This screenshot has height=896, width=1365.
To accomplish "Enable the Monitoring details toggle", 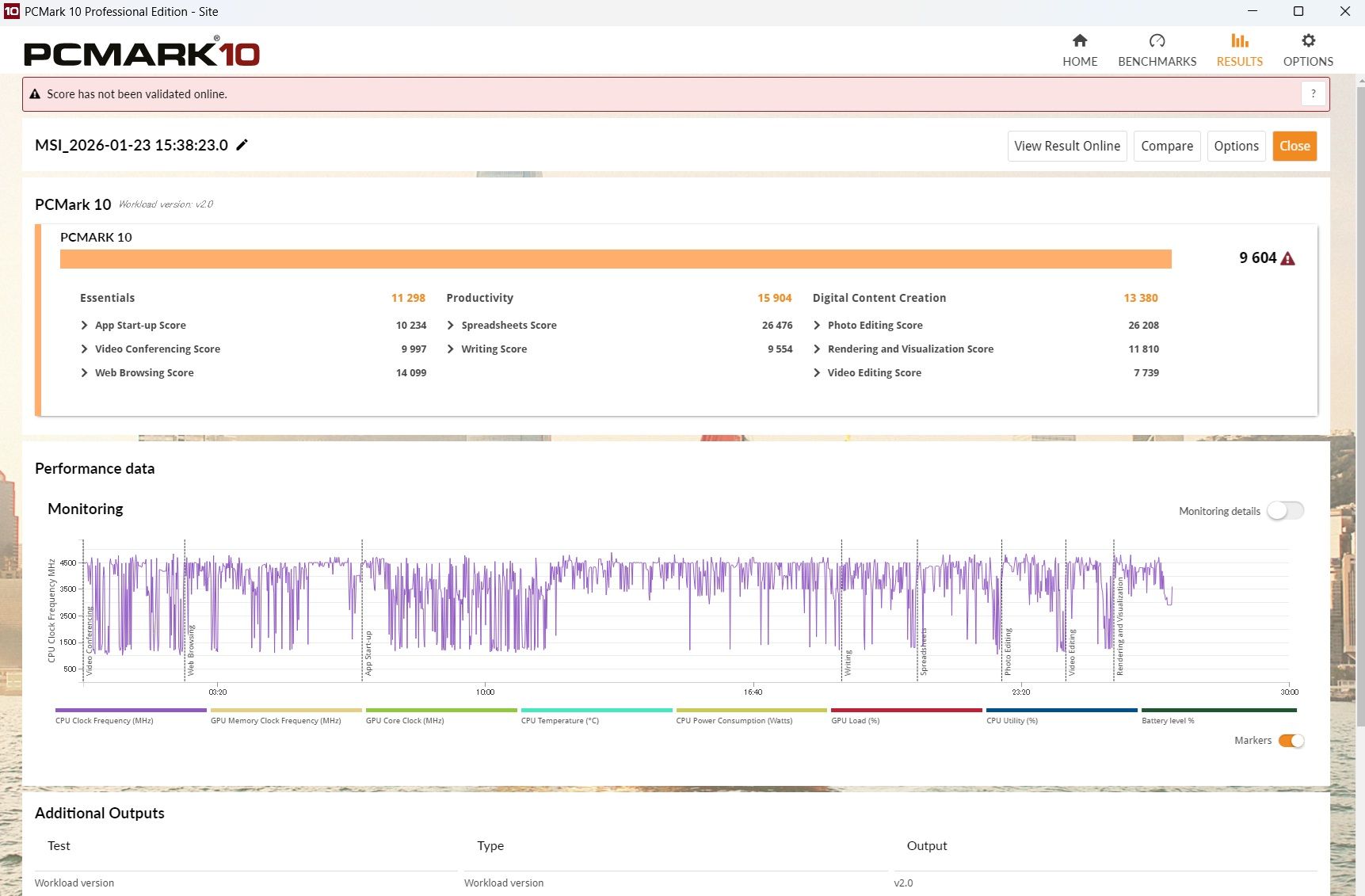I will click(1284, 511).
